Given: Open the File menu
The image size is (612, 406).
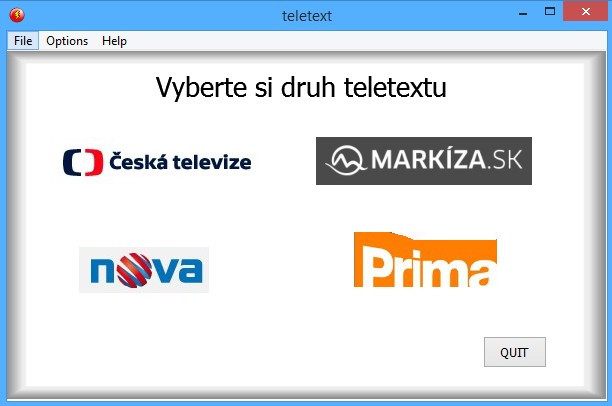Looking at the screenshot, I should pos(23,41).
